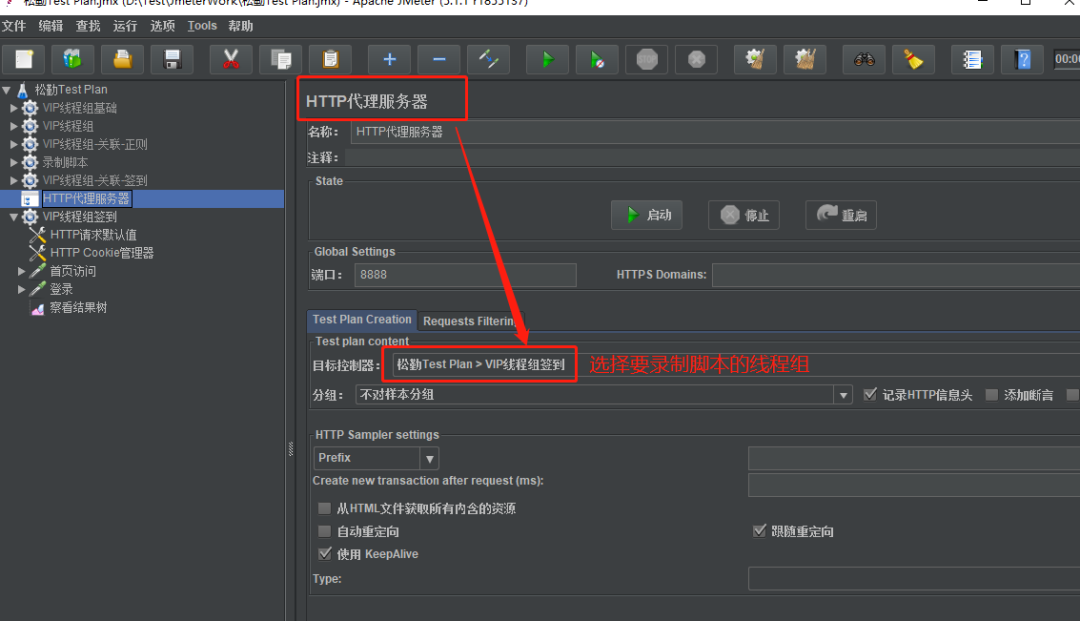
Task: Save the test plan with floppy icon
Action: pos(172,59)
